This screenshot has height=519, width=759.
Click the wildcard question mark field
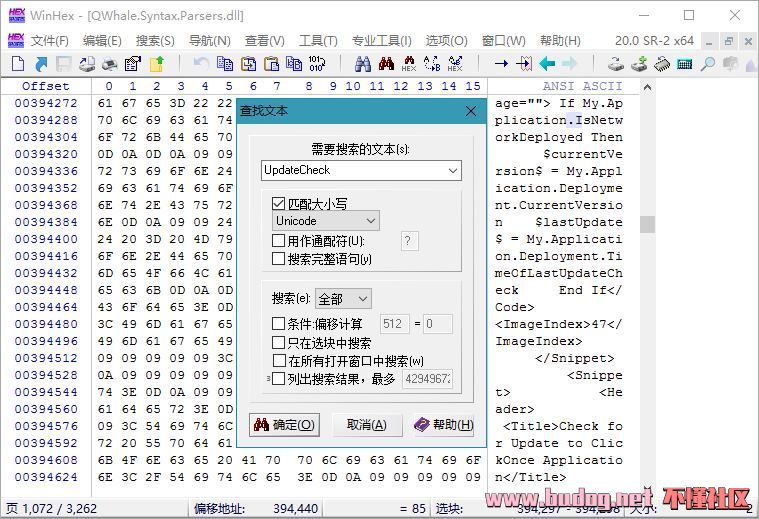pos(410,241)
